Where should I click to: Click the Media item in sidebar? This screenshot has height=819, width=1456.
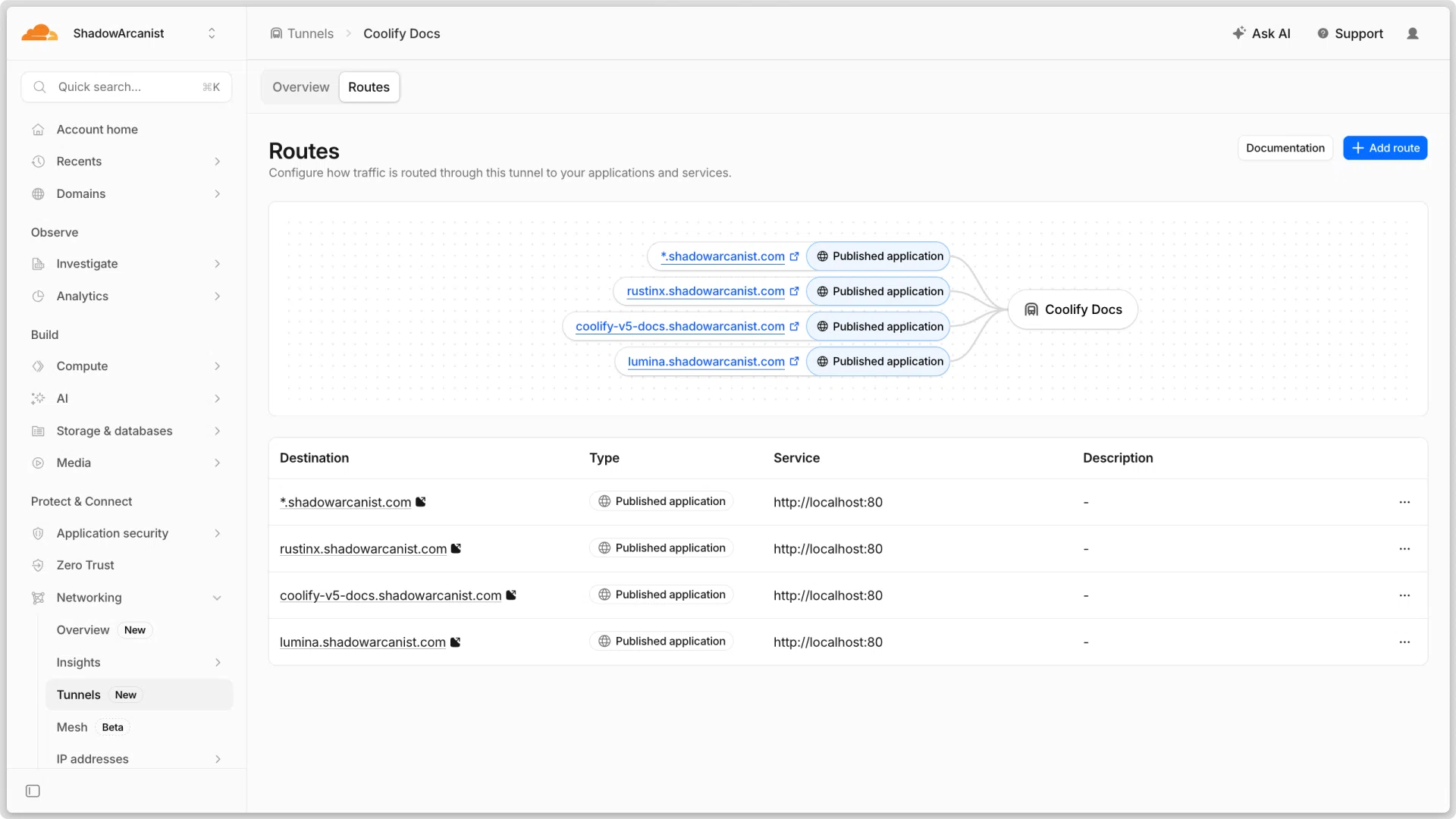tap(126, 463)
